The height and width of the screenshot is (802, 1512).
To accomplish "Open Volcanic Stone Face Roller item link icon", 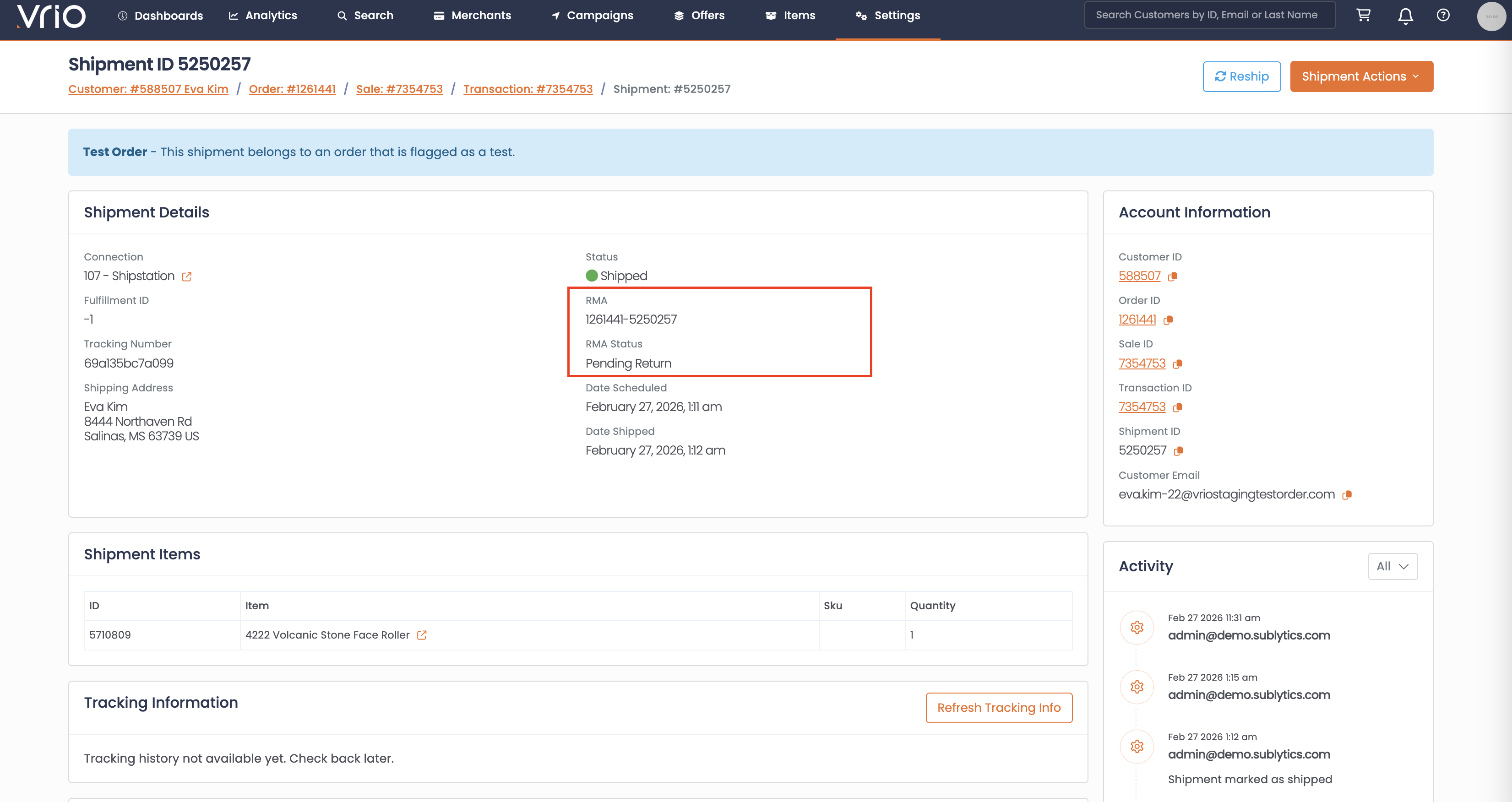I will coord(421,635).
